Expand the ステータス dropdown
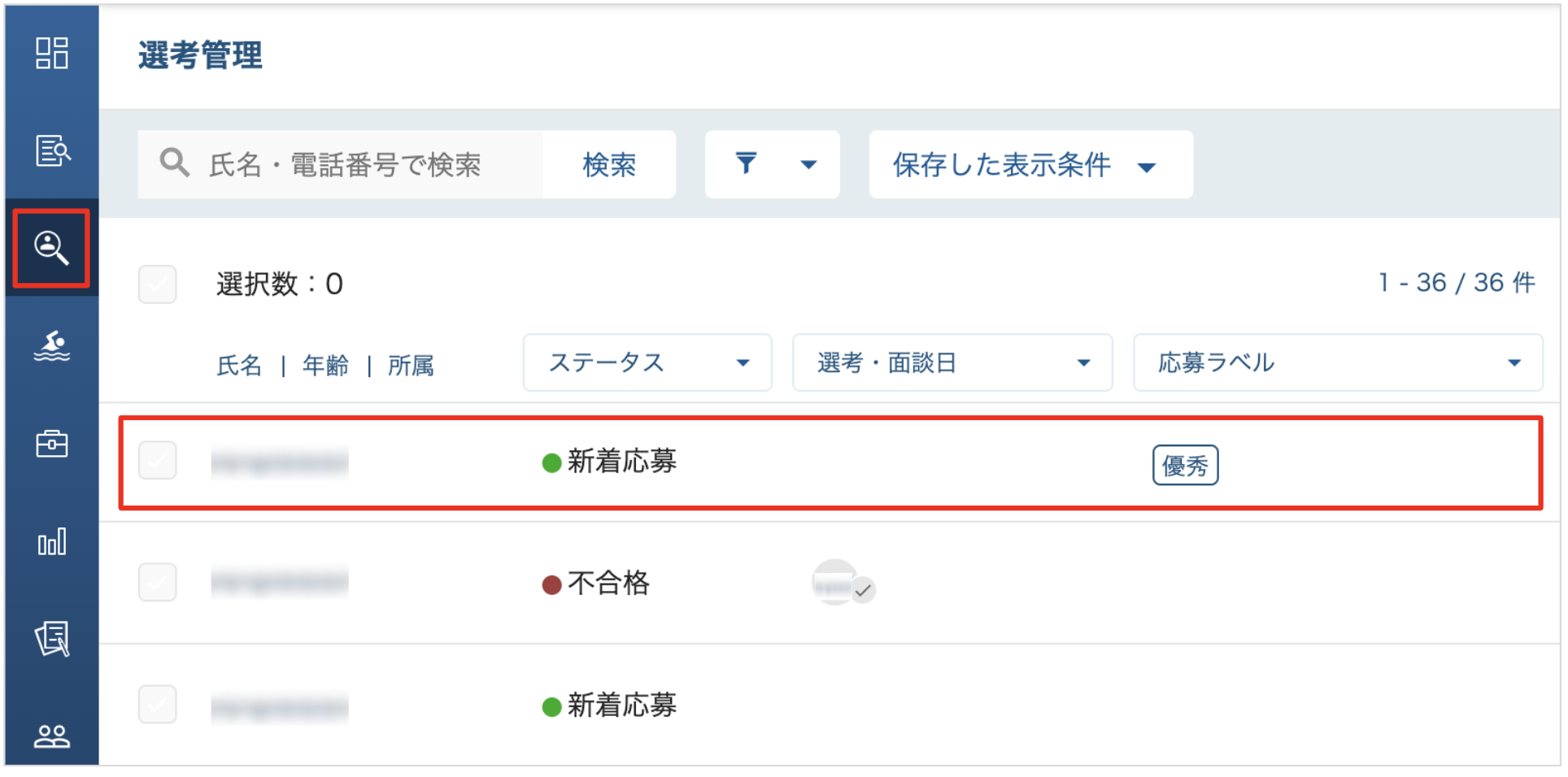The image size is (1568, 777). 647,362
